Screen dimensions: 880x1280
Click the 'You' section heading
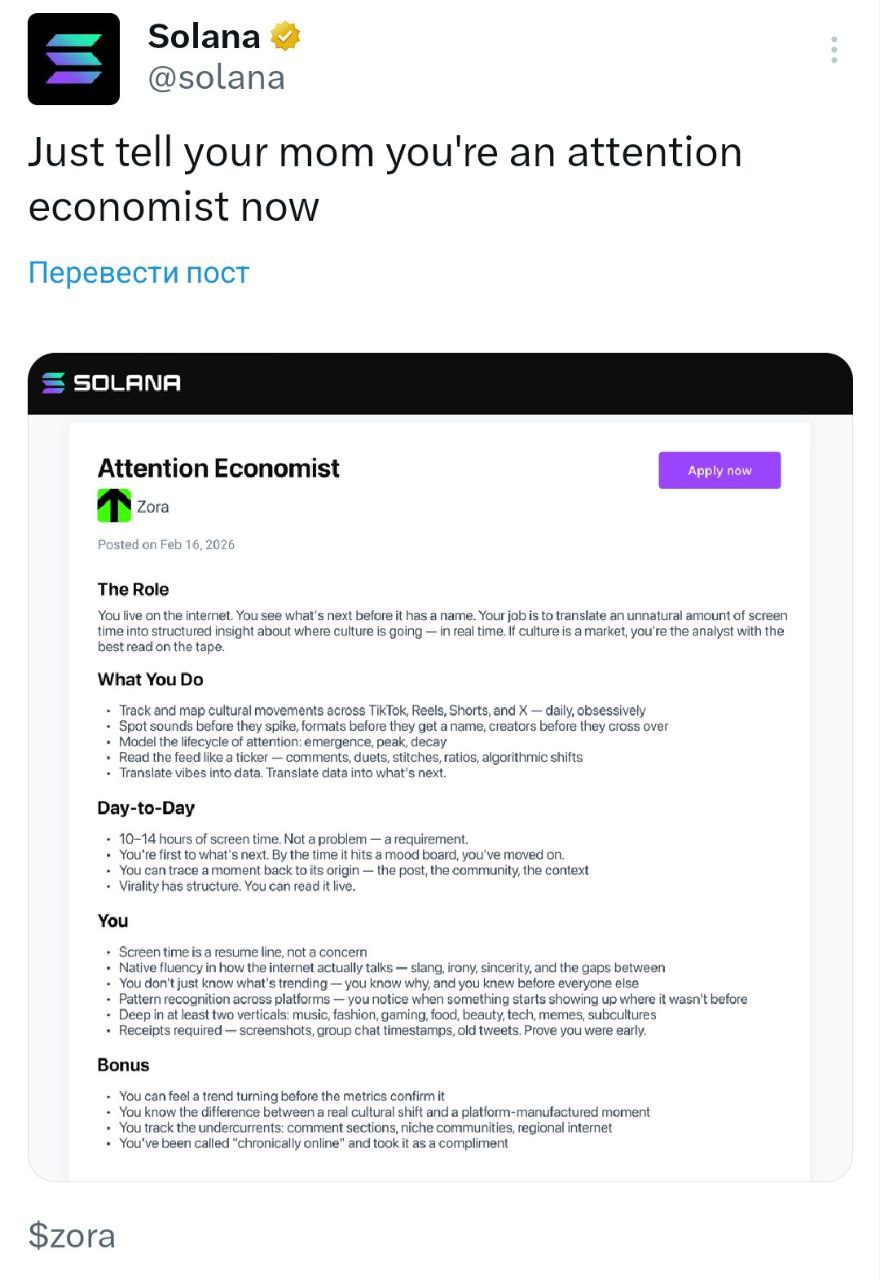[113, 920]
